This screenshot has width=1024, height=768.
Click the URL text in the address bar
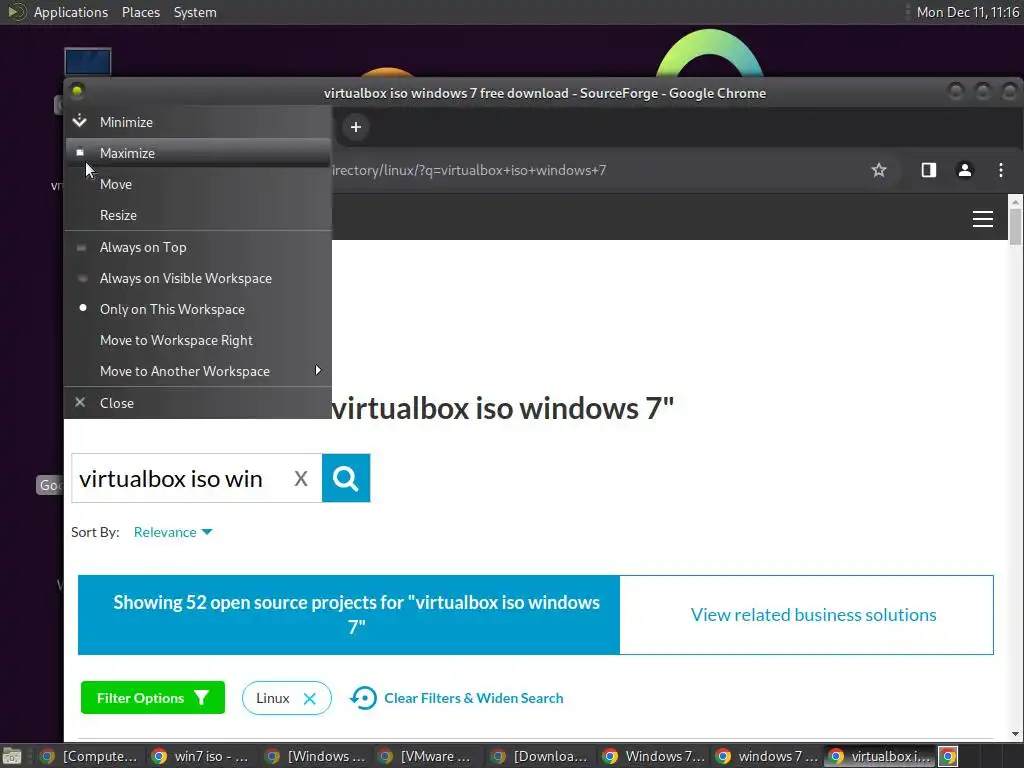(470, 170)
